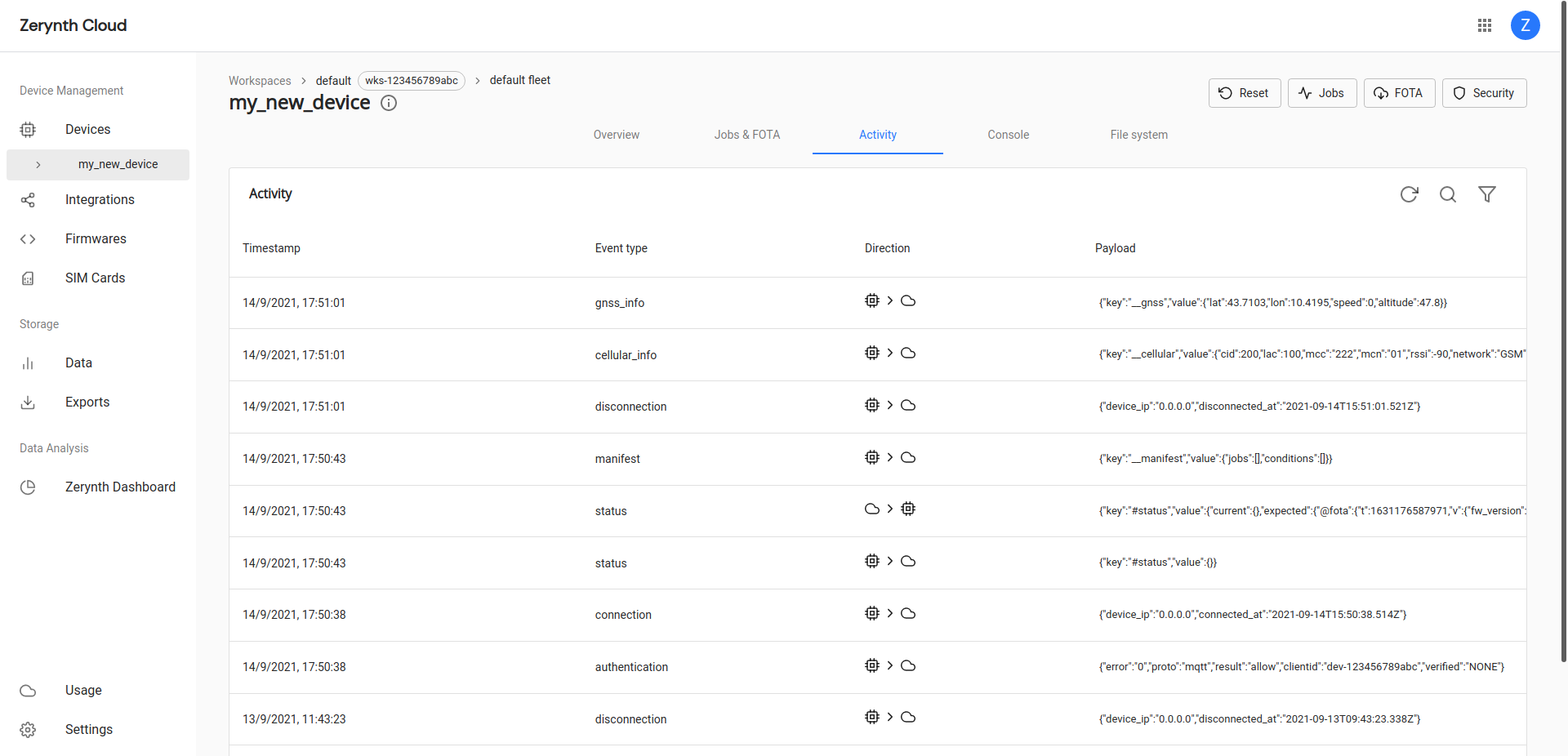Click the Settings gear icon in sidebar

point(28,730)
